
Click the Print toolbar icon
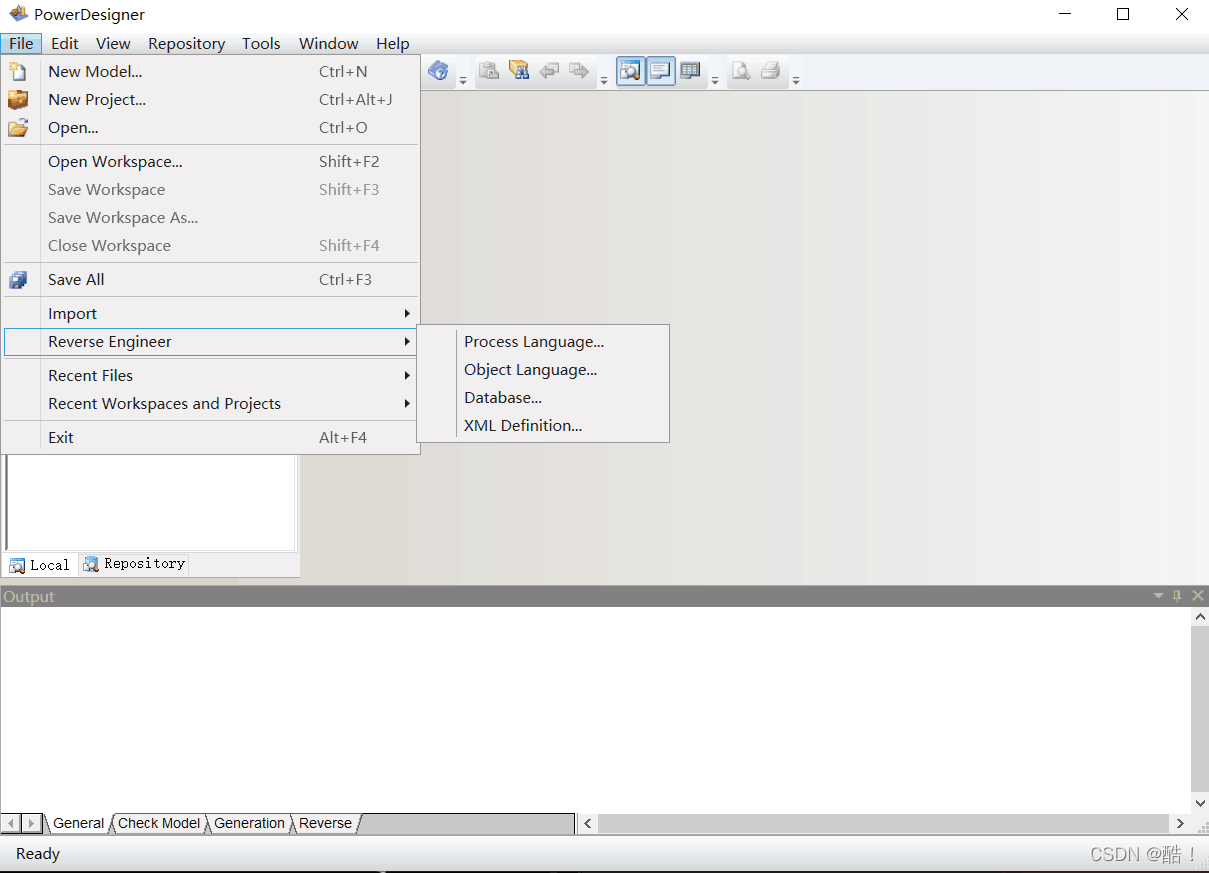coord(770,71)
